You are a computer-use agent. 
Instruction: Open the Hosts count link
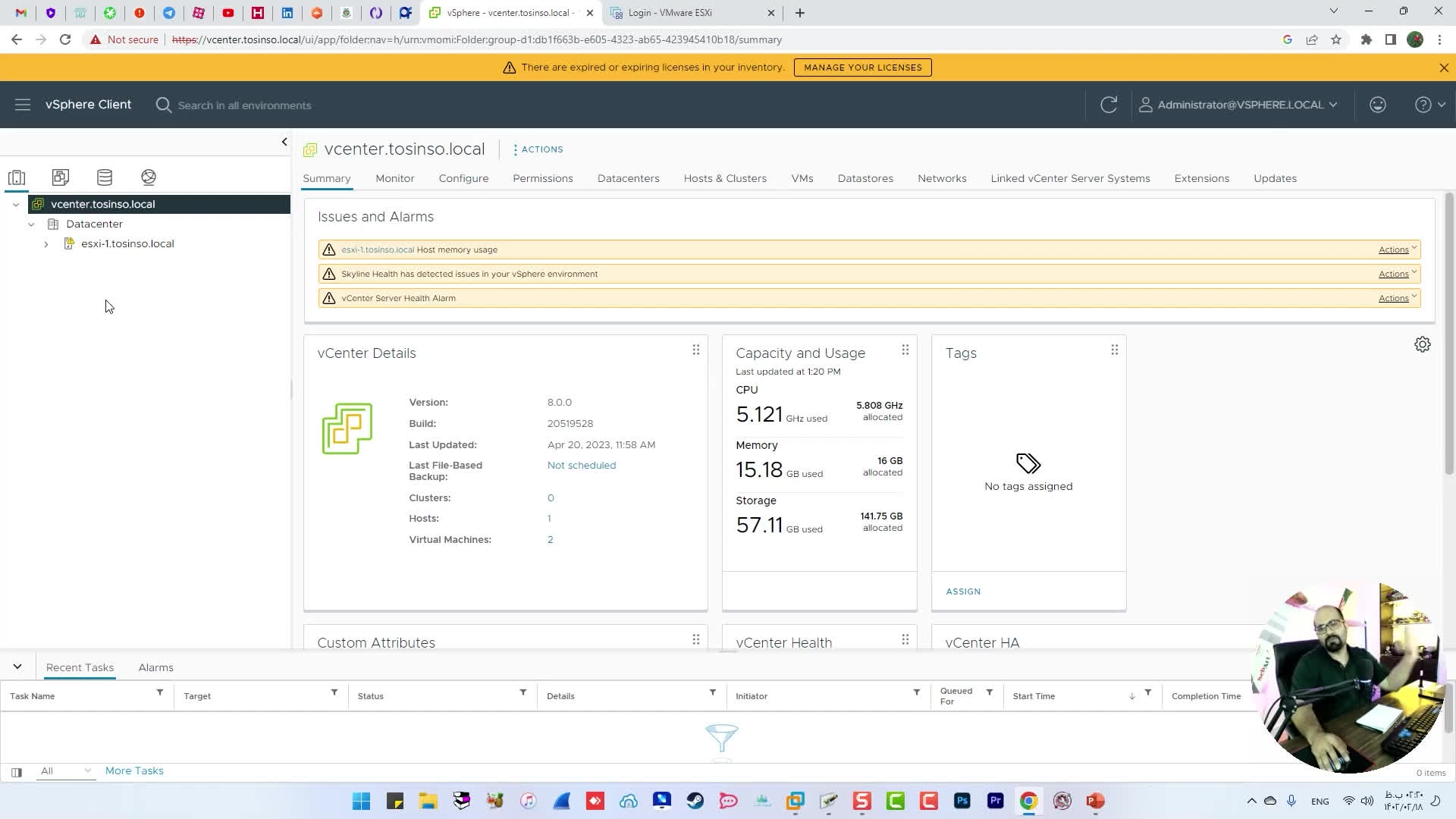coord(549,519)
